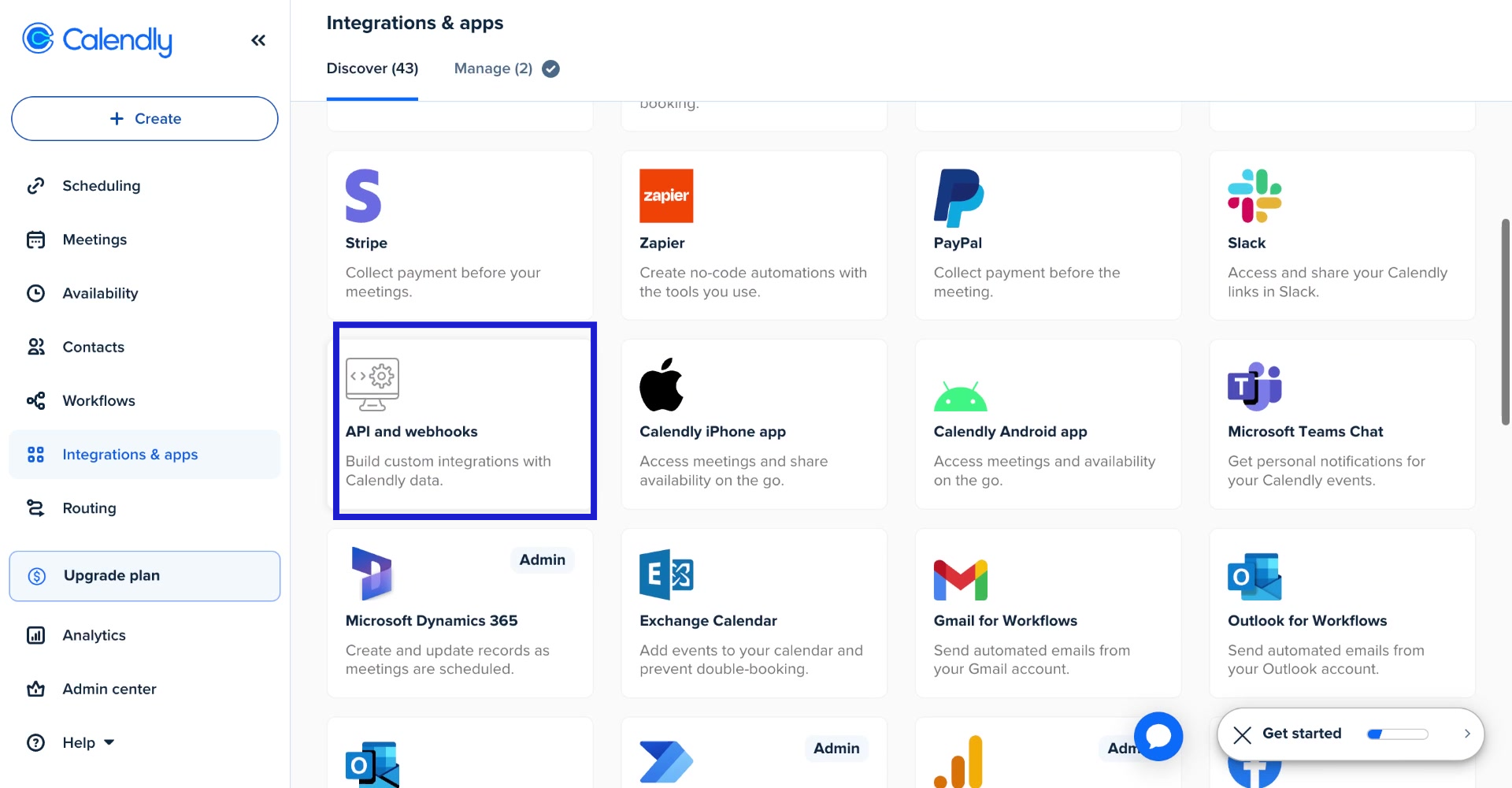The image size is (1512, 788).
Task: Click the Get started progress bar
Action: click(x=1398, y=734)
